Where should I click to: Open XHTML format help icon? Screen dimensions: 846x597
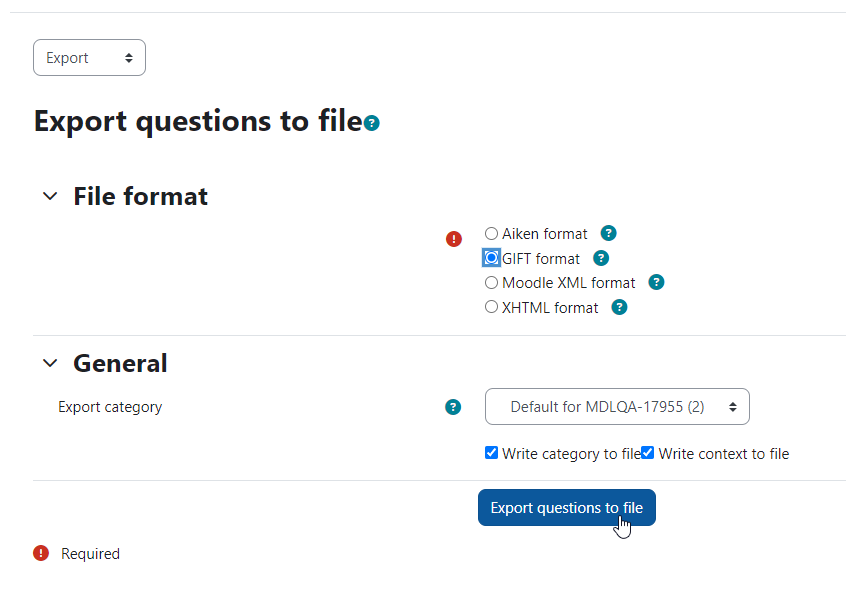tap(619, 307)
